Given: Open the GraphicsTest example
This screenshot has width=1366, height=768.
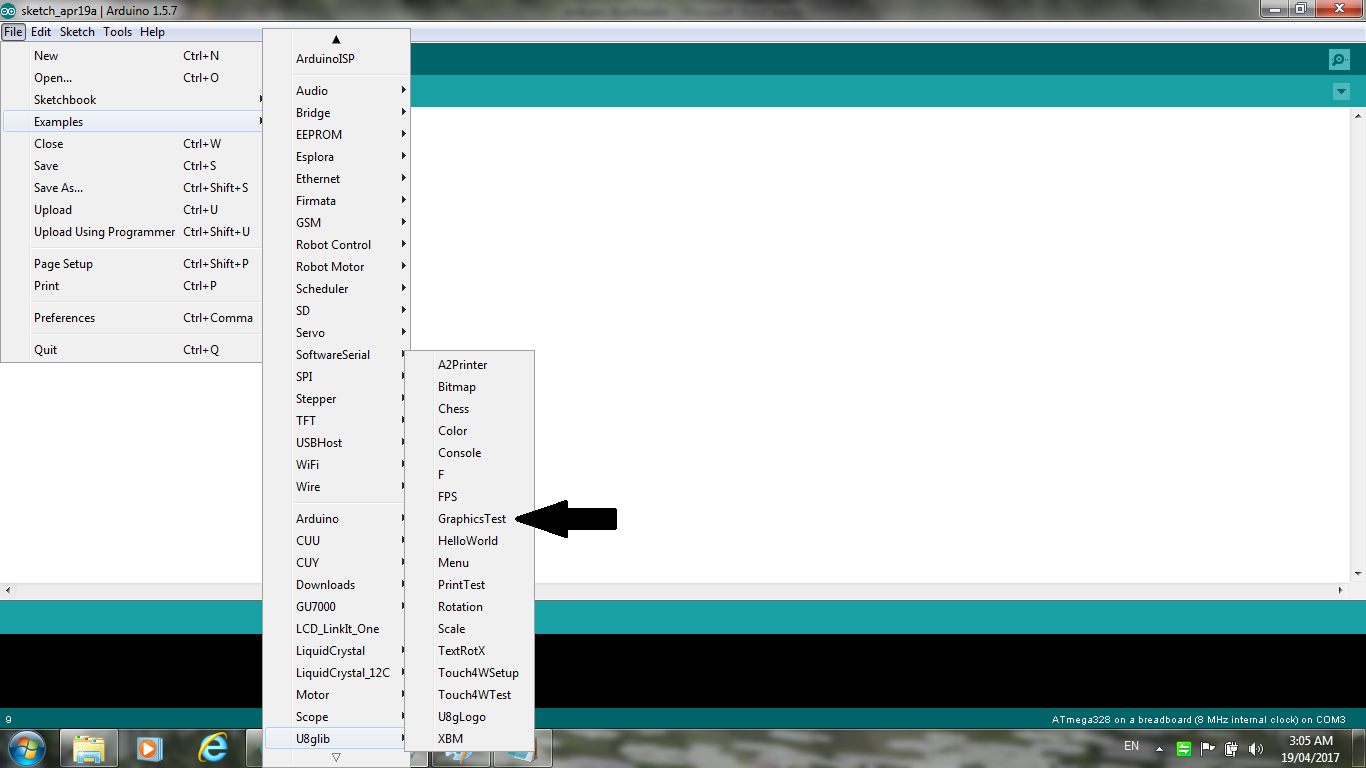Looking at the screenshot, I should click(x=470, y=519).
